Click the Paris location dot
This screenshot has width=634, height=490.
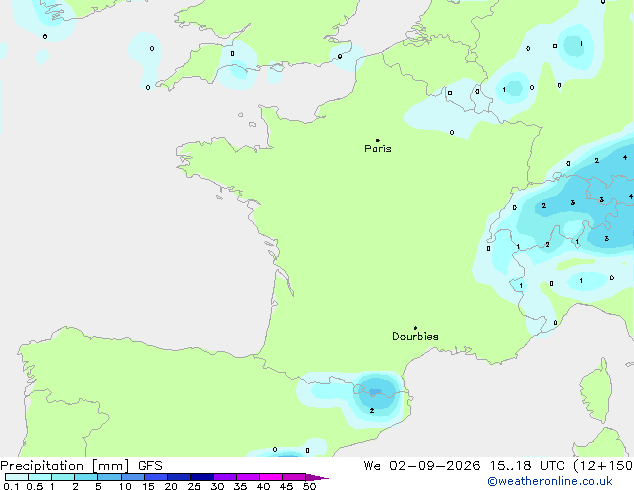coord(378,140)
